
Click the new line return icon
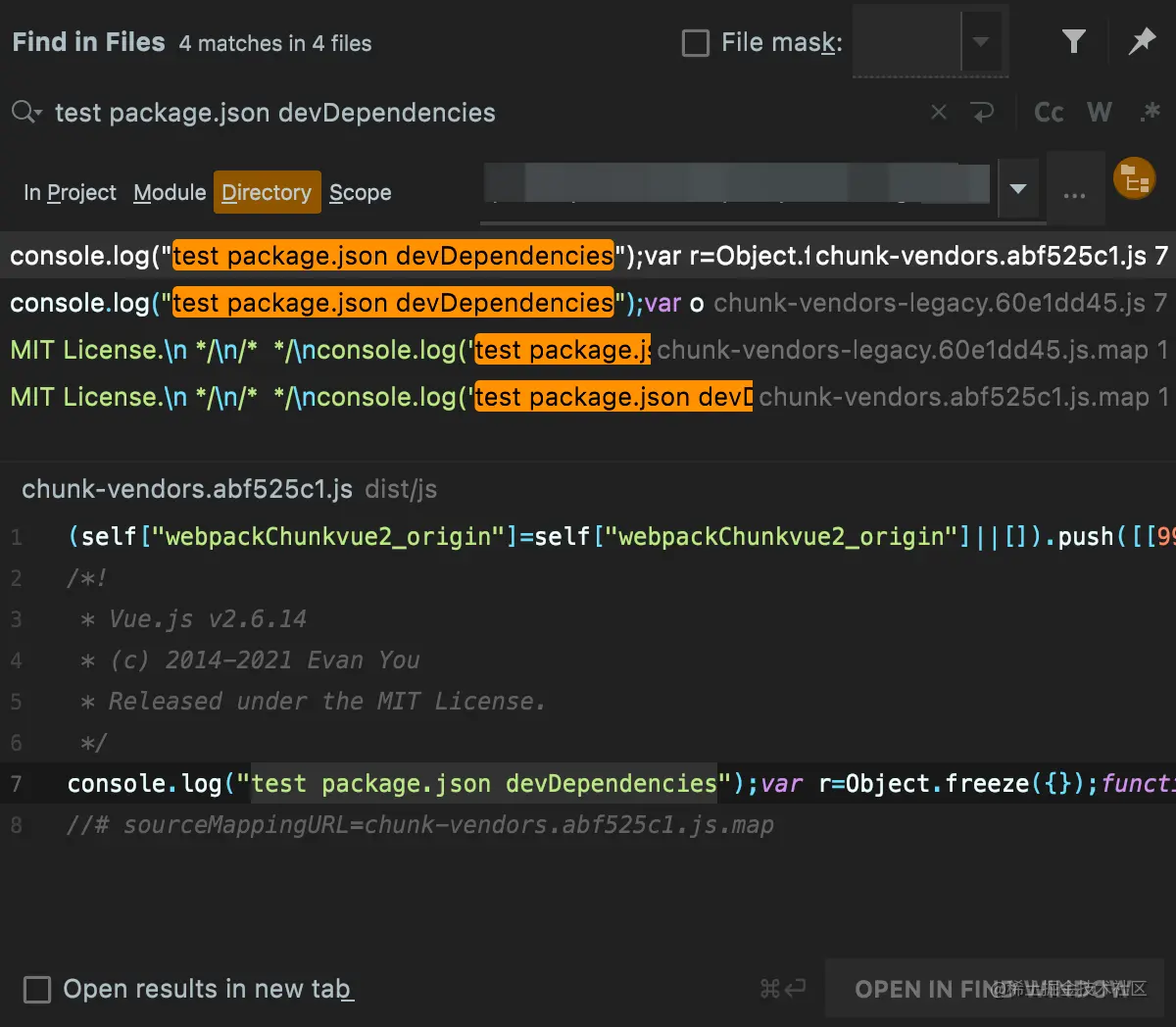tap(982, 113)
